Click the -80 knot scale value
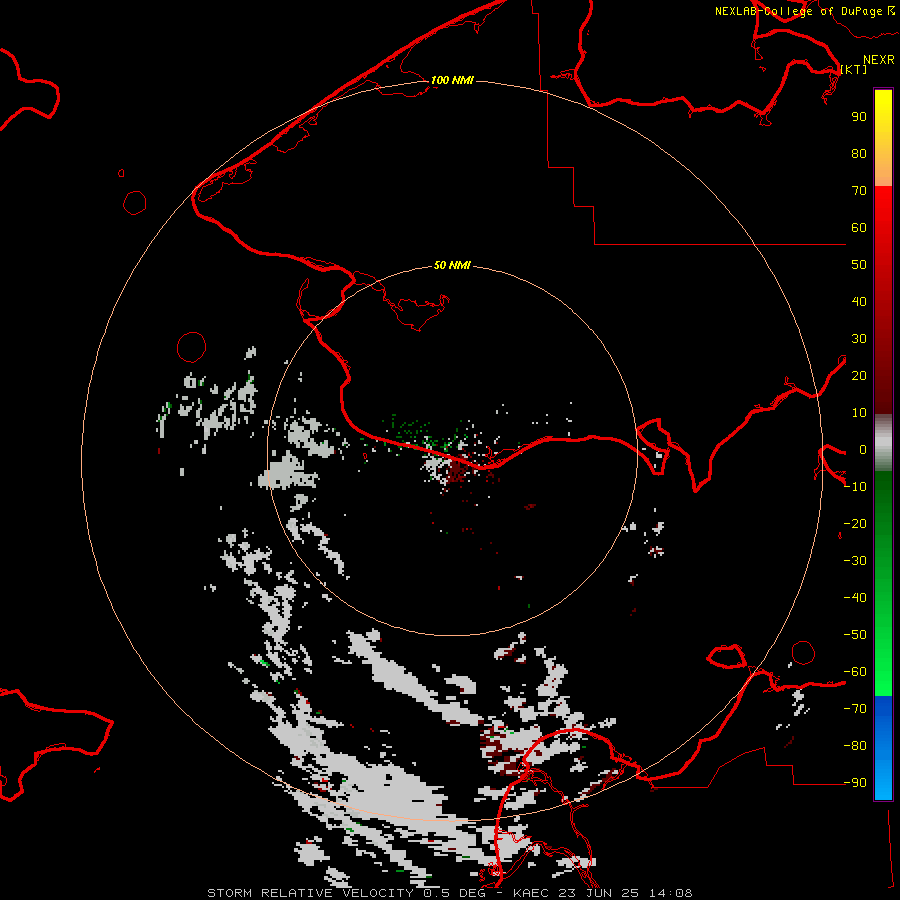This screenshot has height=900, width=900. tap(855, 746)
